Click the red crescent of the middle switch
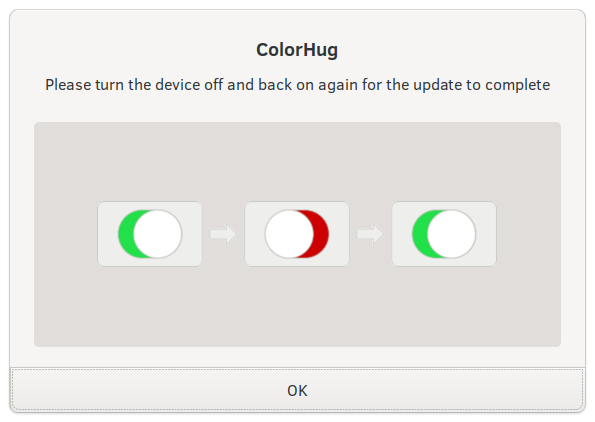The image size is (595, 422). tap(321, 234)
